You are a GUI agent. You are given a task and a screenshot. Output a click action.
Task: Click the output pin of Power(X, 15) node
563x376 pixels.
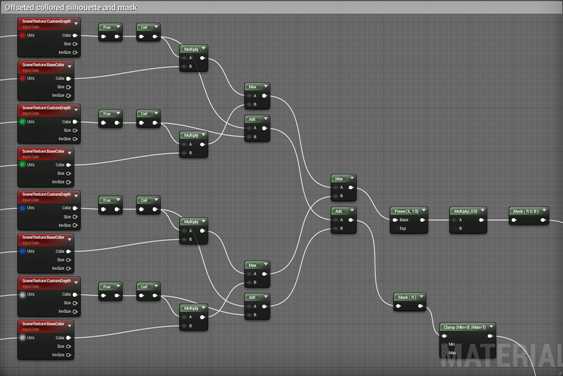click(x=422, y=220)
